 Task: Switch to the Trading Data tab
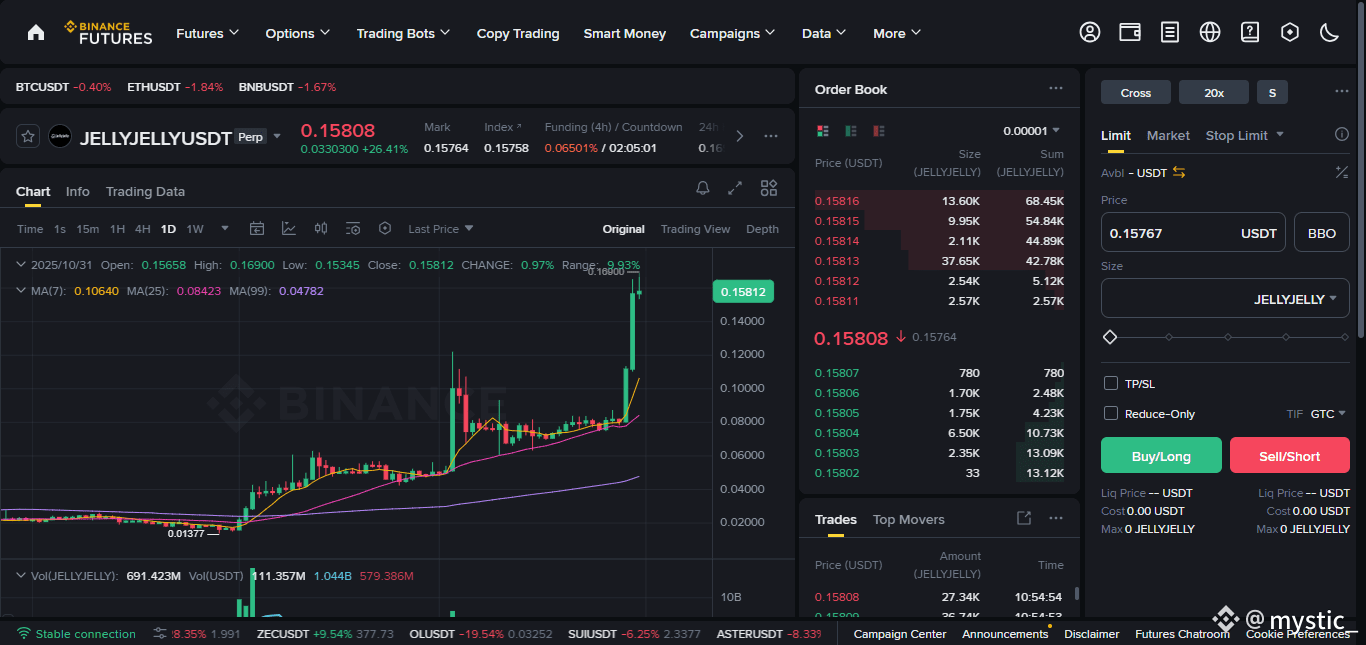click(145, 191)
